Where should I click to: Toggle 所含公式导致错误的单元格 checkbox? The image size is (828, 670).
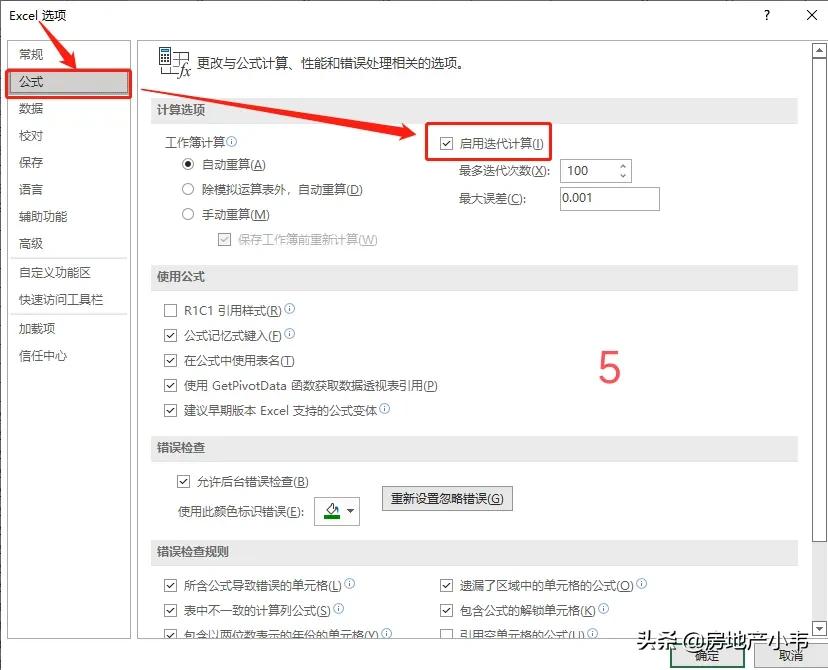click(170, 585)
